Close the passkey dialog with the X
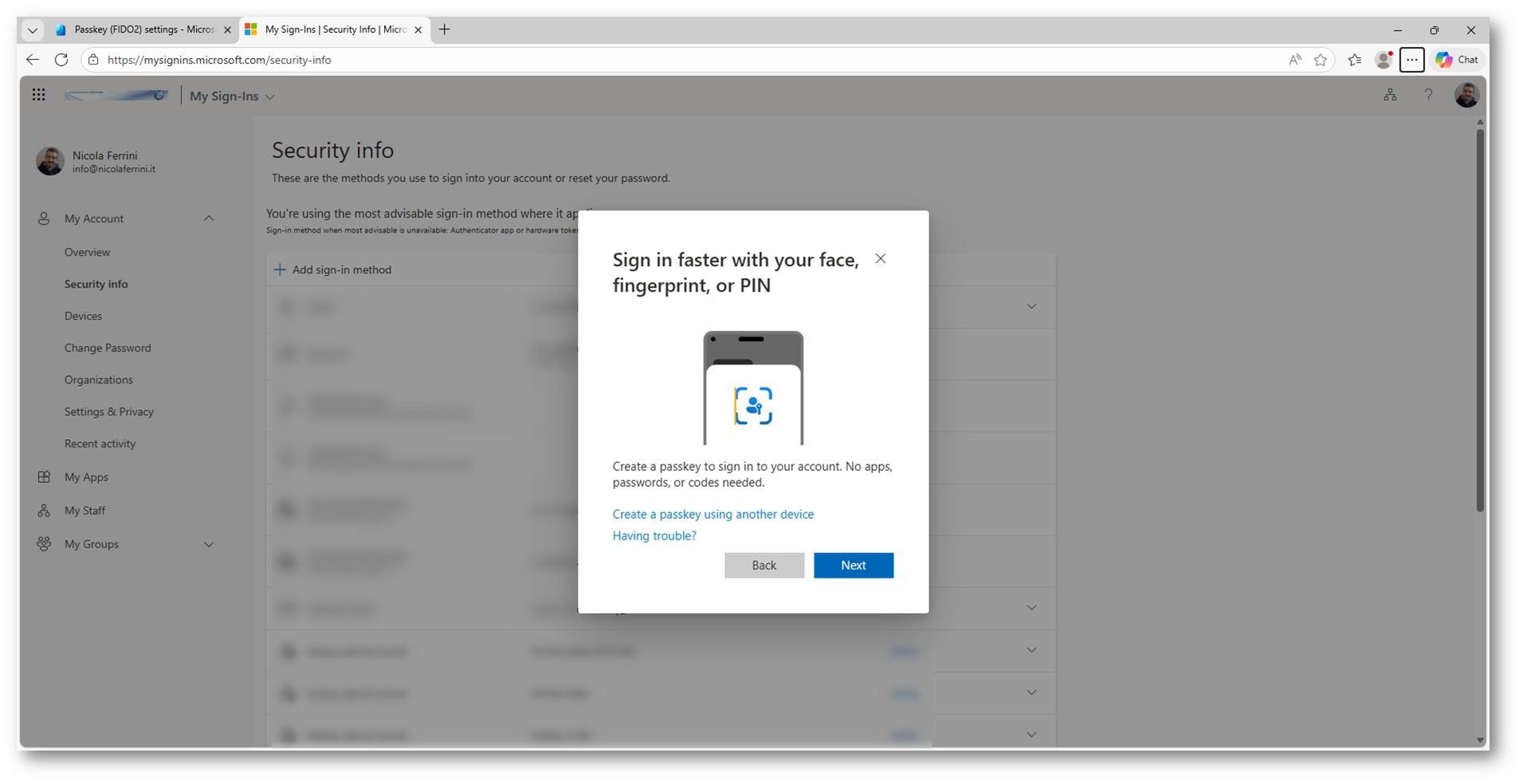The image size is (1523, 784). [881, 258]
